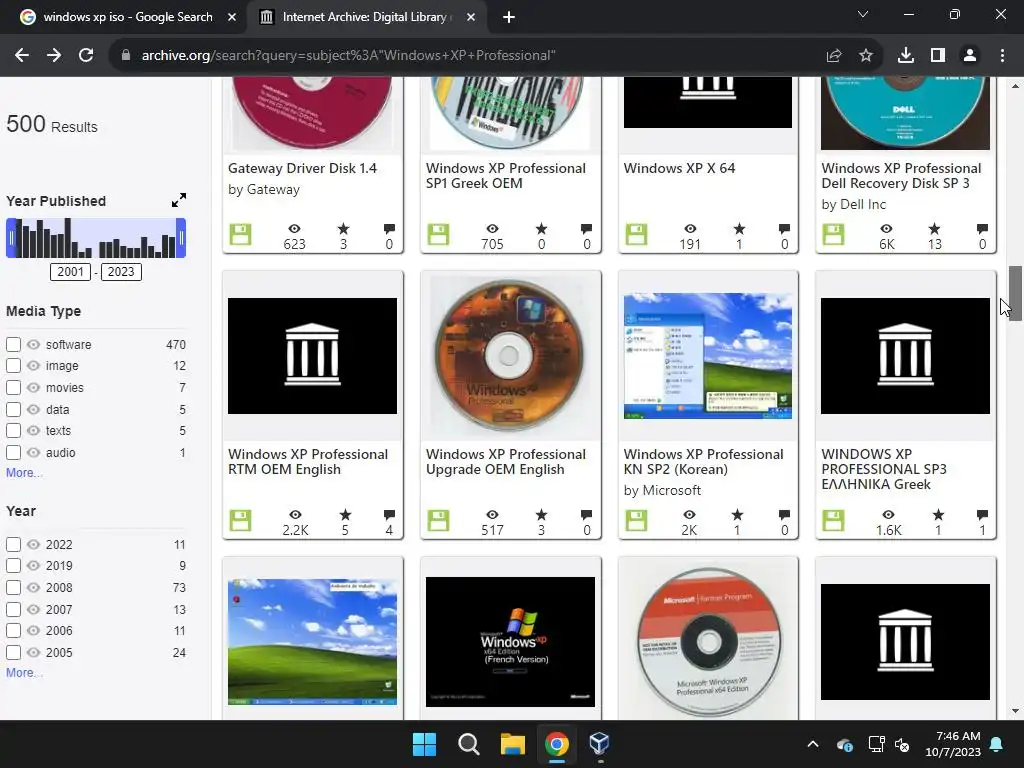Open Gateway Driver Disk 1.4 item
This screenshot has width=1024, height=768.
coord(302,168)
